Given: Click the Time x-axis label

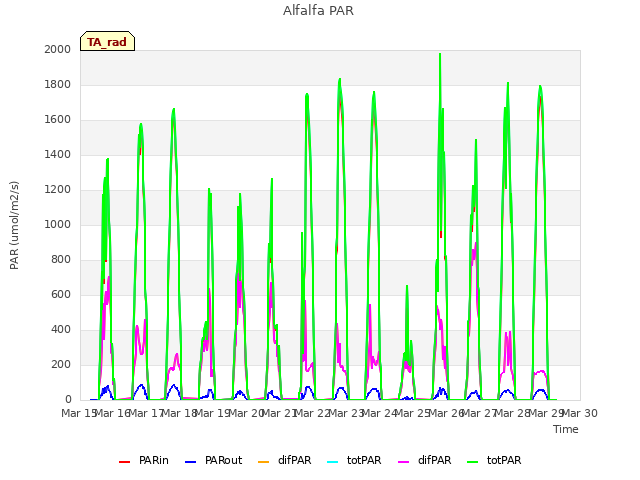Looking at the screenshot, I should [x=566, y=429].
